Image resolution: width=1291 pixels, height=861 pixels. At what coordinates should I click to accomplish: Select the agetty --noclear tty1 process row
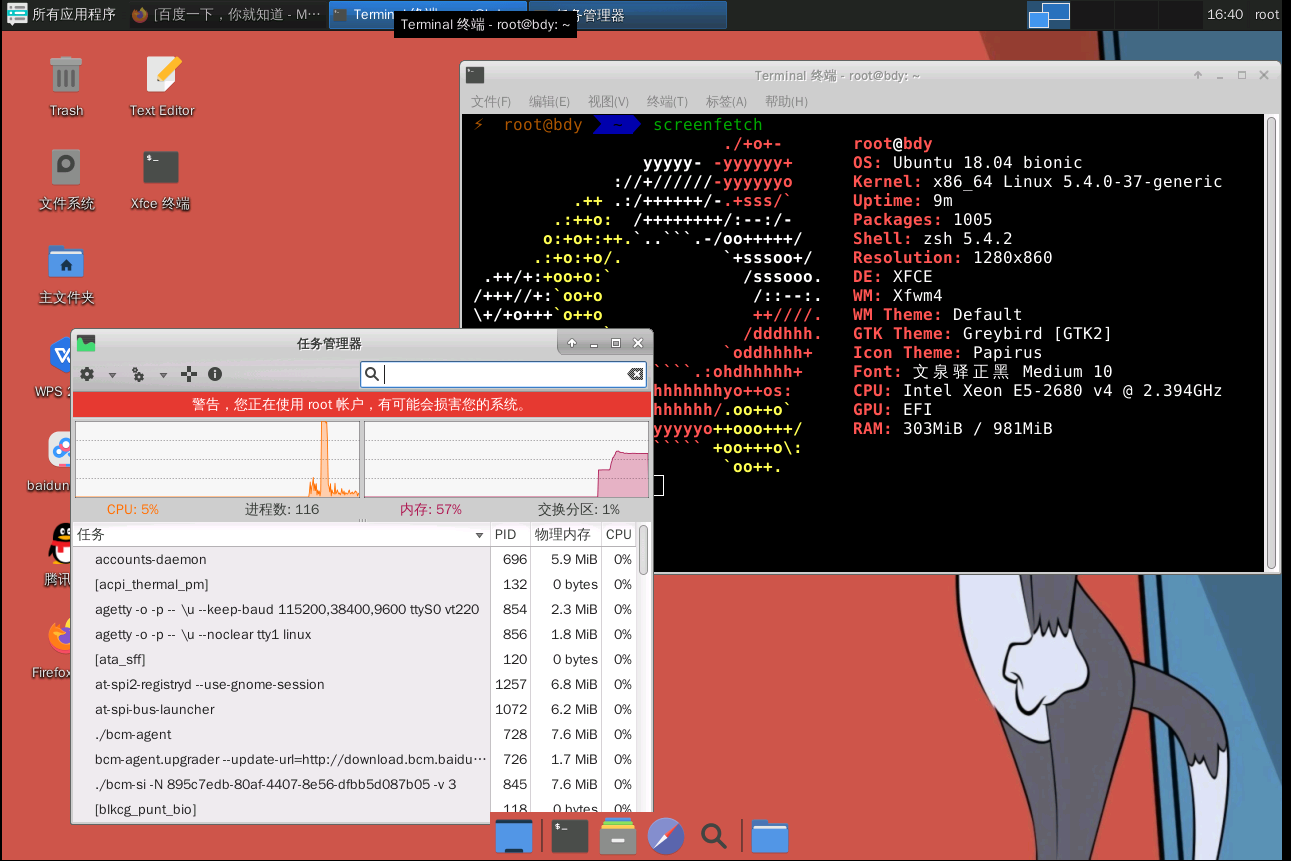pos(354,634)
